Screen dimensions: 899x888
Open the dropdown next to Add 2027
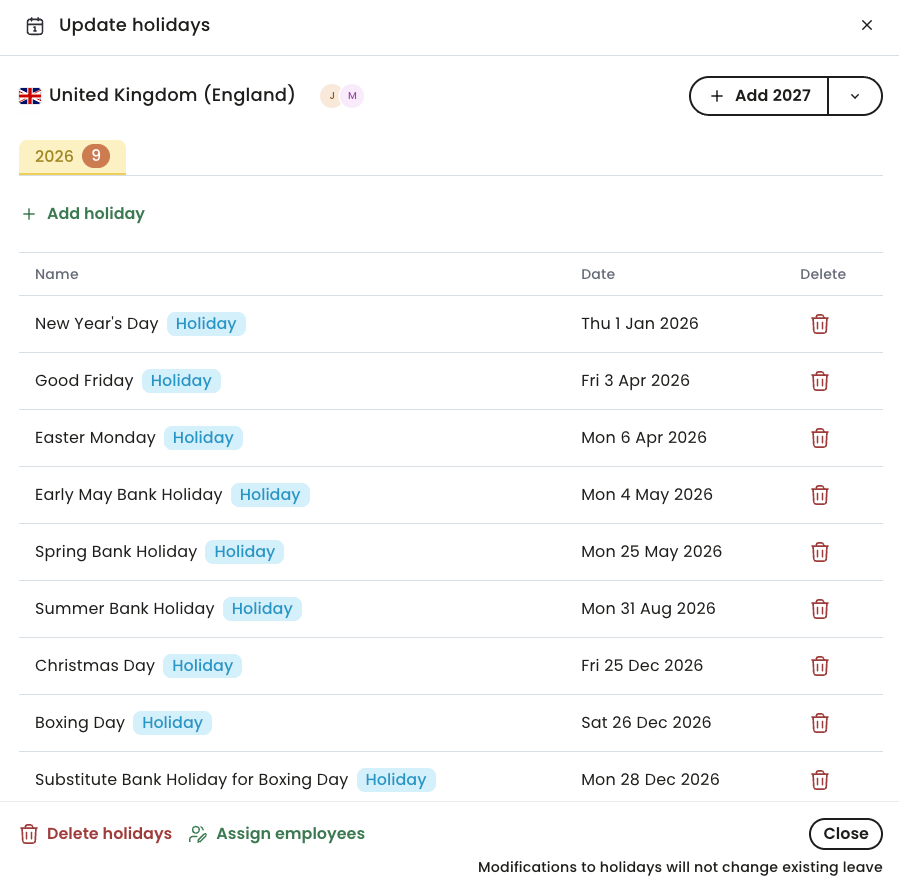[855, 96]
